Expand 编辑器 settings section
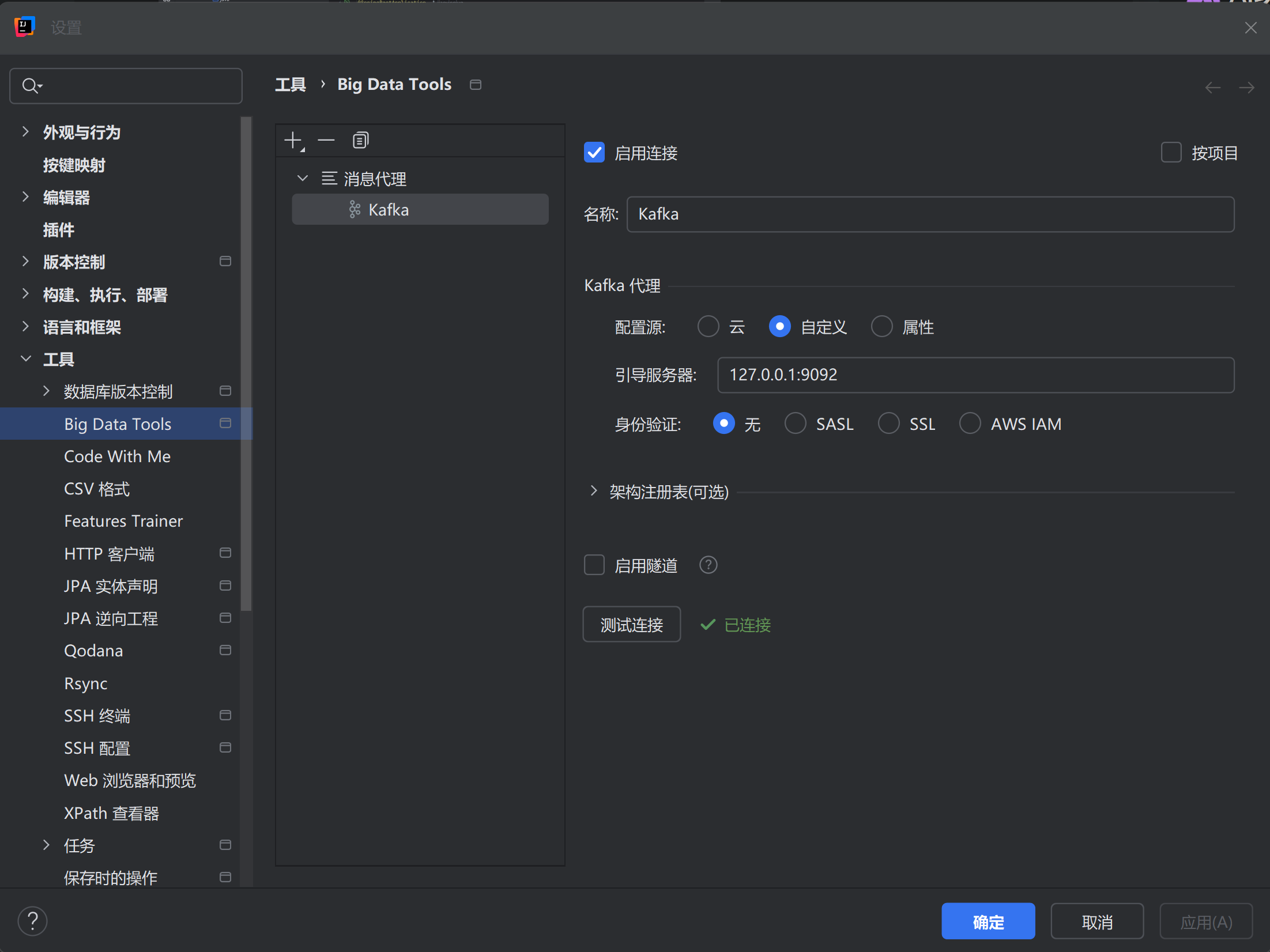 pyautogui.click(x=25, y=197)
